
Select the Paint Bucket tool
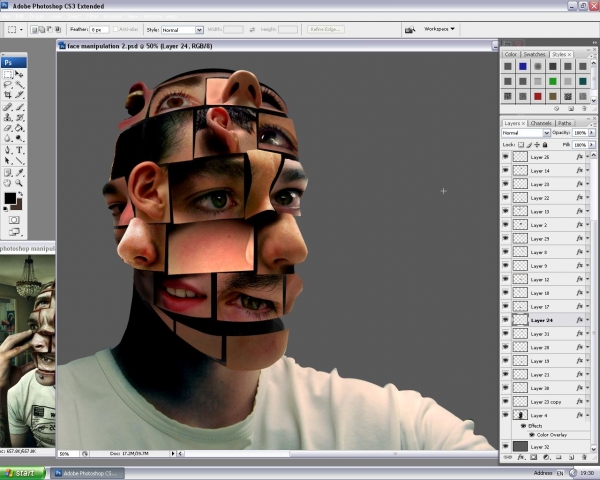pyautogui.click(x=19, y=128)
